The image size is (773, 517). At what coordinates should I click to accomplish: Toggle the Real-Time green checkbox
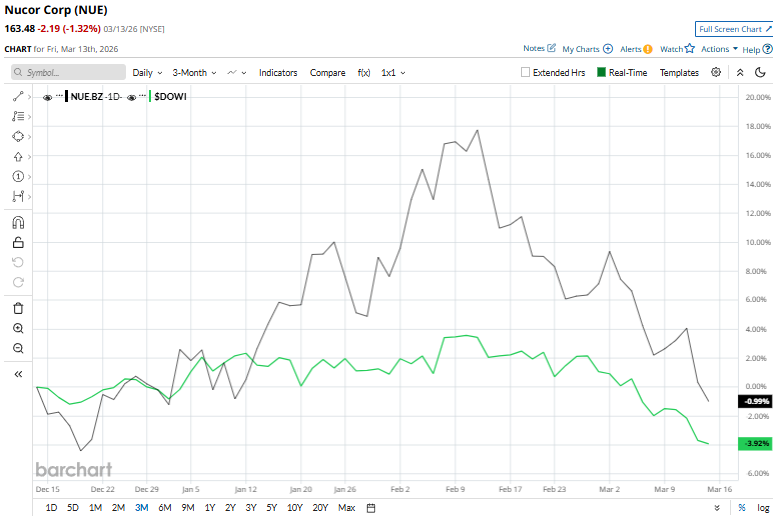pyautogui.click(x=601, y=72)
